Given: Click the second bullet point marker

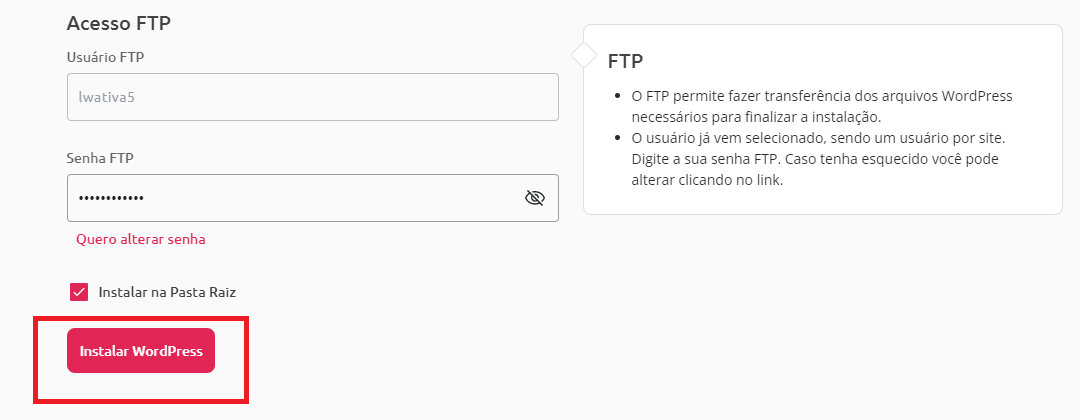Looking at the screenshot, I should click(618, 138).
